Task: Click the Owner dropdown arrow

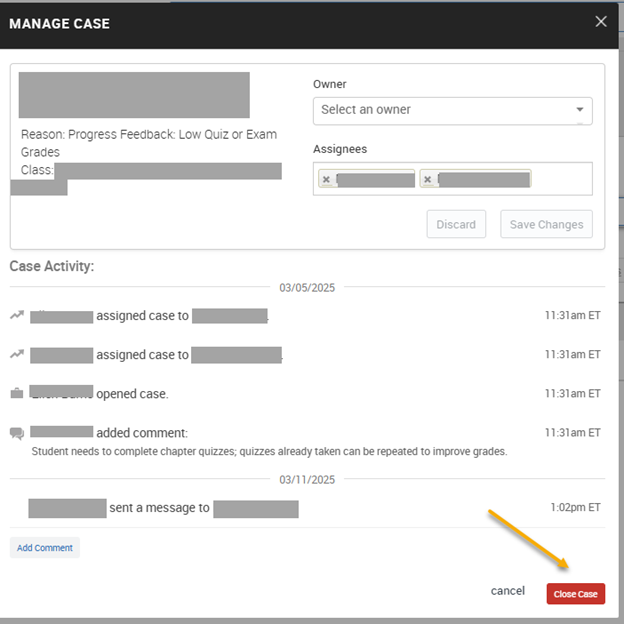Action: [x=580, y=110]
